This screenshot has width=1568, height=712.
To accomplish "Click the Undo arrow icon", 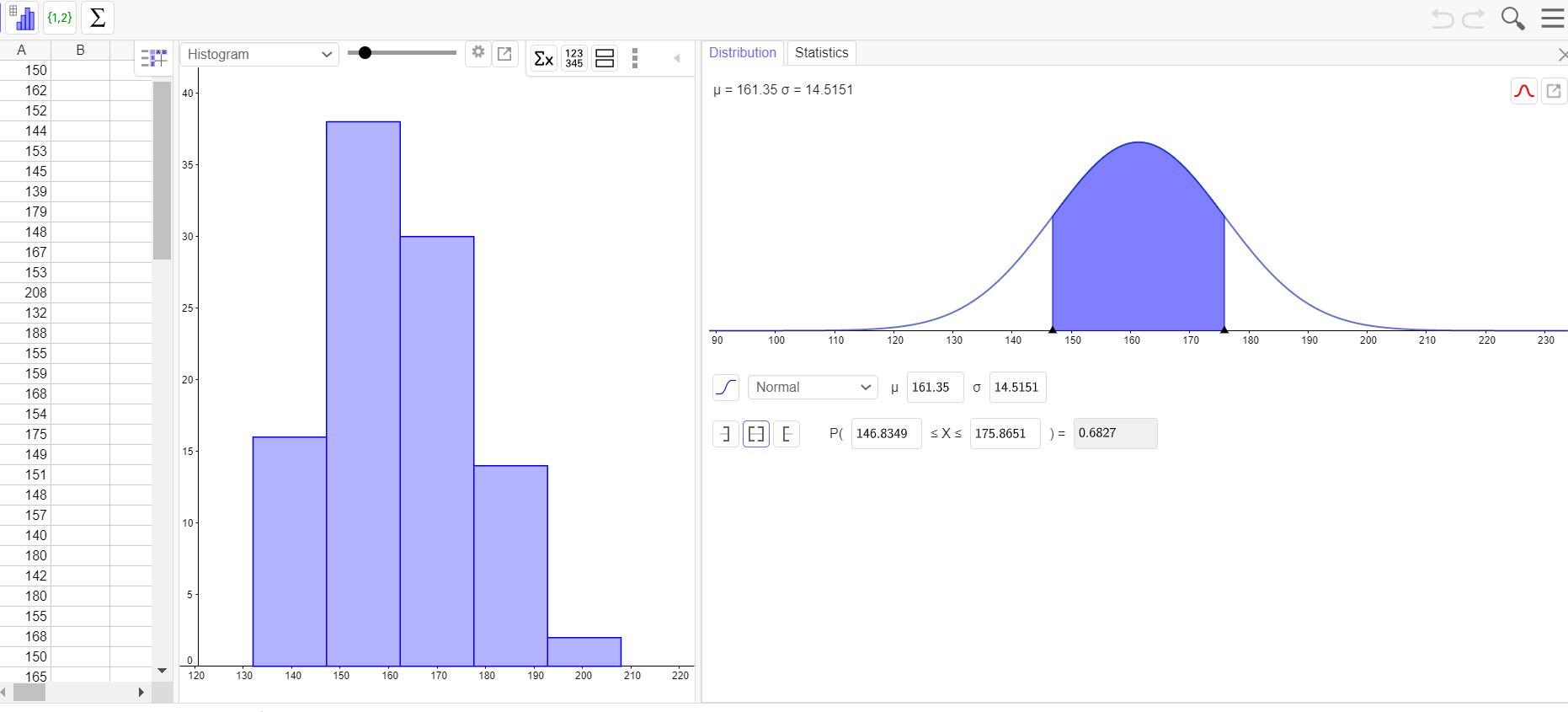I will [1442, 19].
